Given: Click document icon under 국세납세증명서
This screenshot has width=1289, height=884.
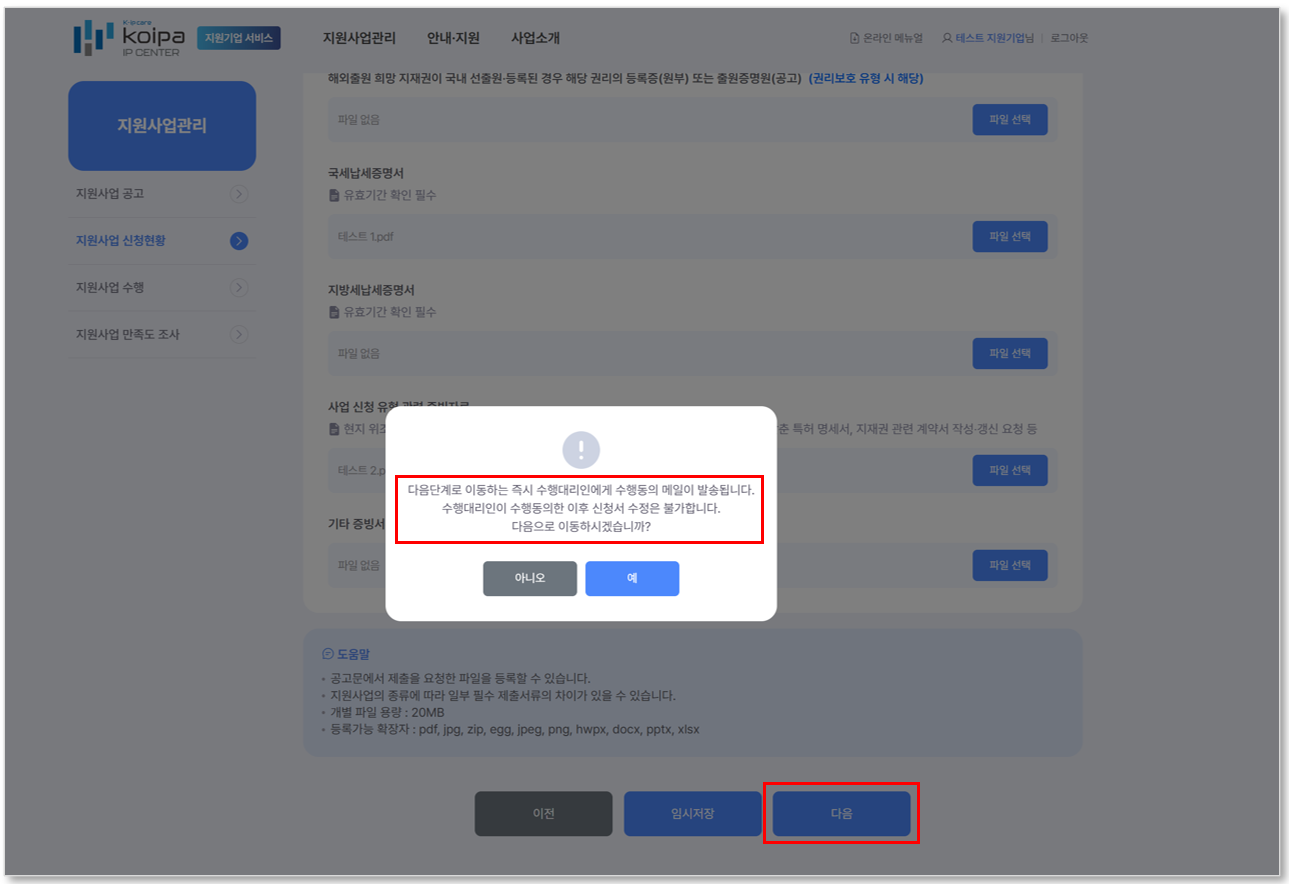Looking at the screenshot, I should 335,195.
